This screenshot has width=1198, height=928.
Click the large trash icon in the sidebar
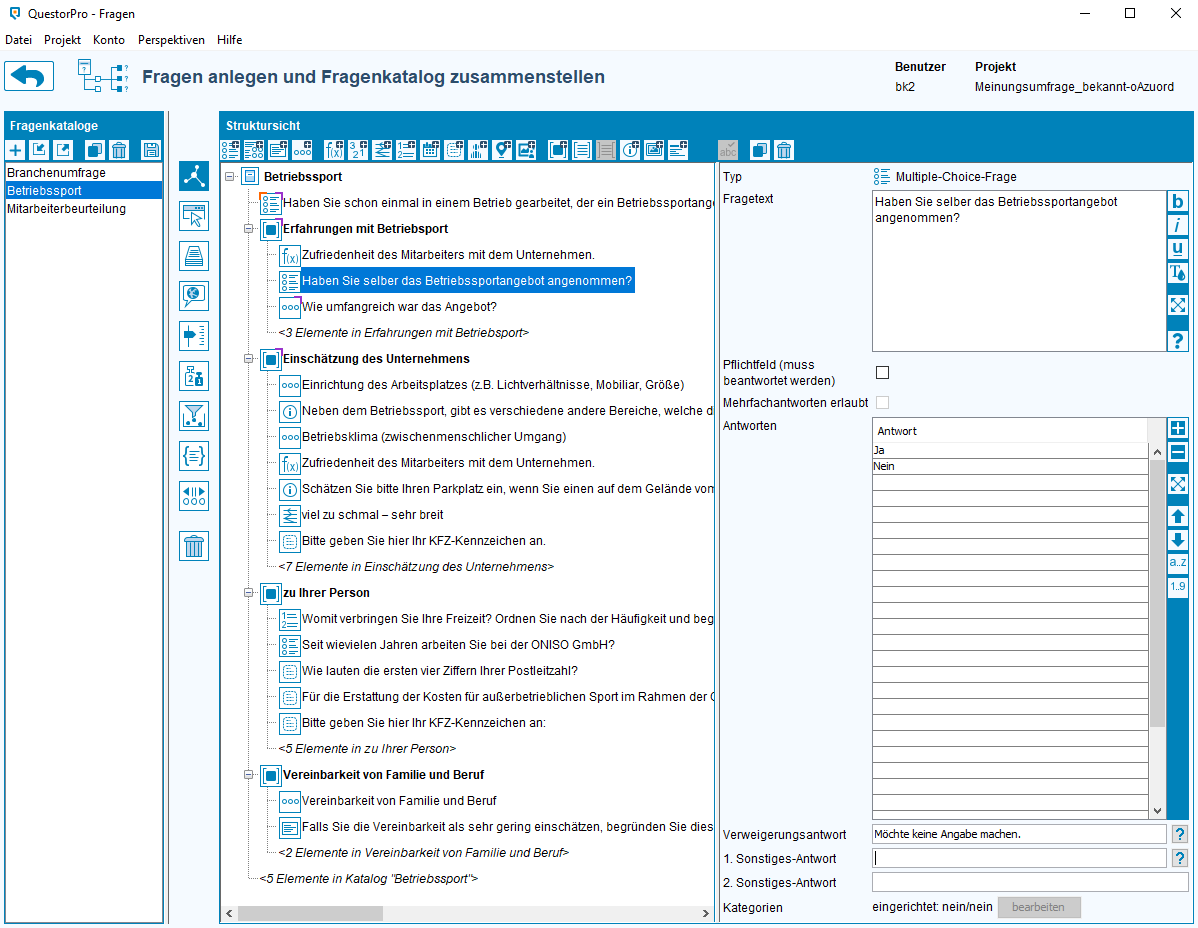(x=194, y=546)
